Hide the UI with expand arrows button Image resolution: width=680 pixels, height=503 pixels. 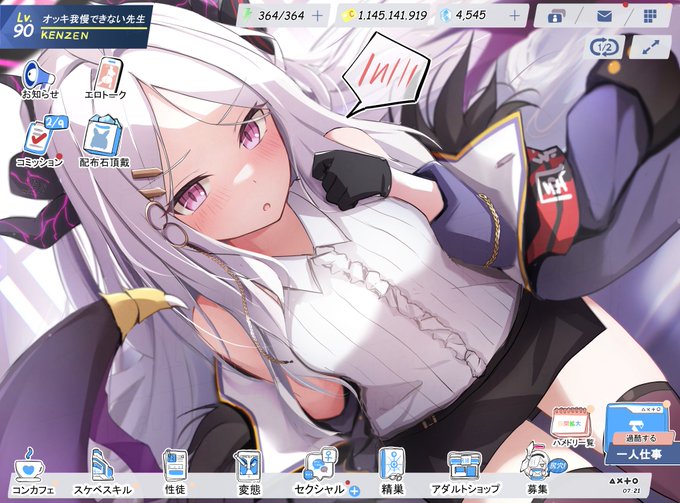(x=650, y=47)
